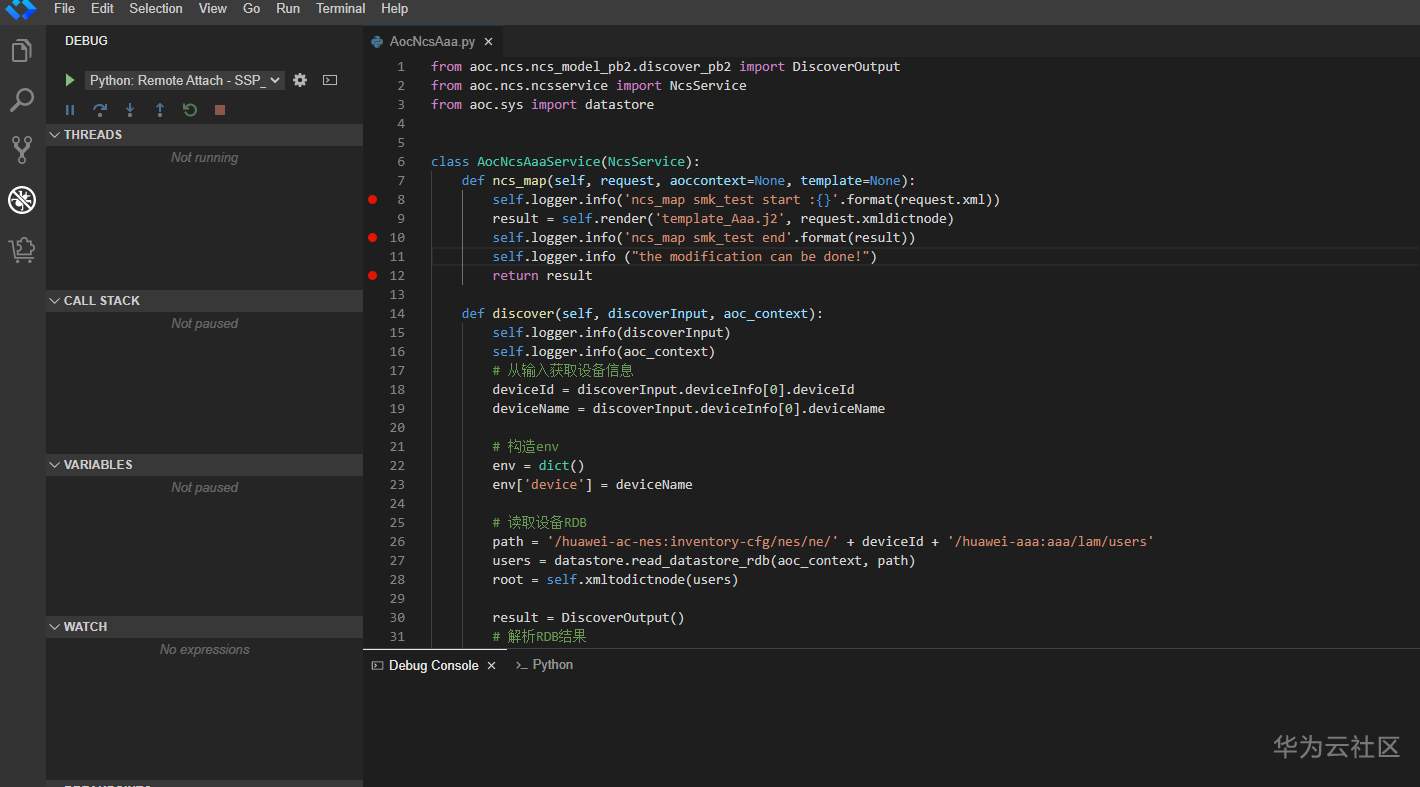
Task: Collapse the THREADS section
Action: [x=92, y=135]
